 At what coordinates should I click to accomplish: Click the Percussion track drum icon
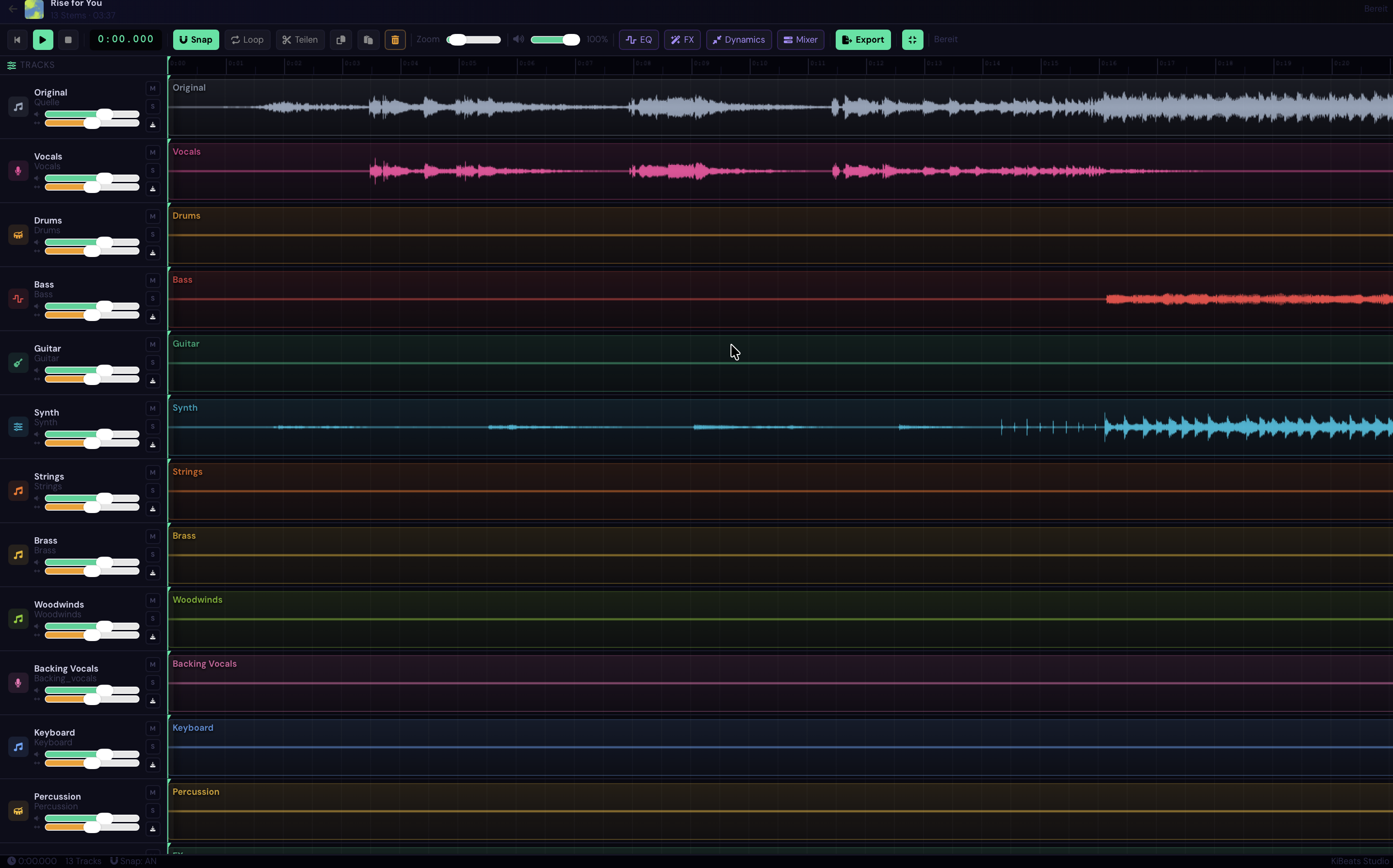18,811
